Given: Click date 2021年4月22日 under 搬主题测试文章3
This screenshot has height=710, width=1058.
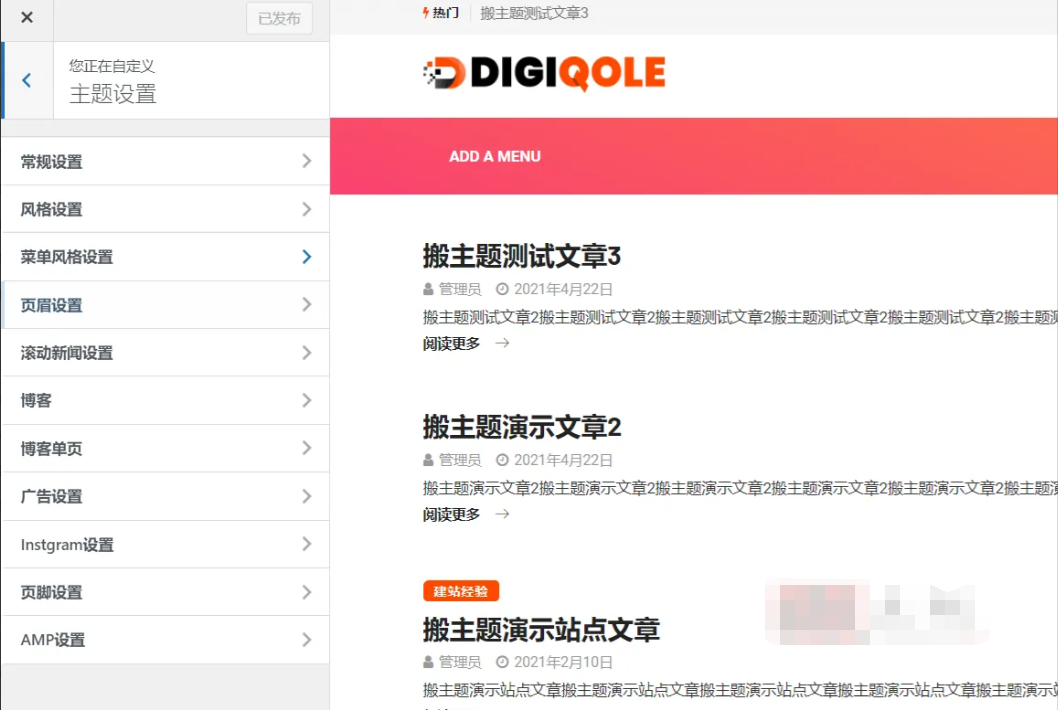Looking at the screenshot, I should tap(563, 290).
